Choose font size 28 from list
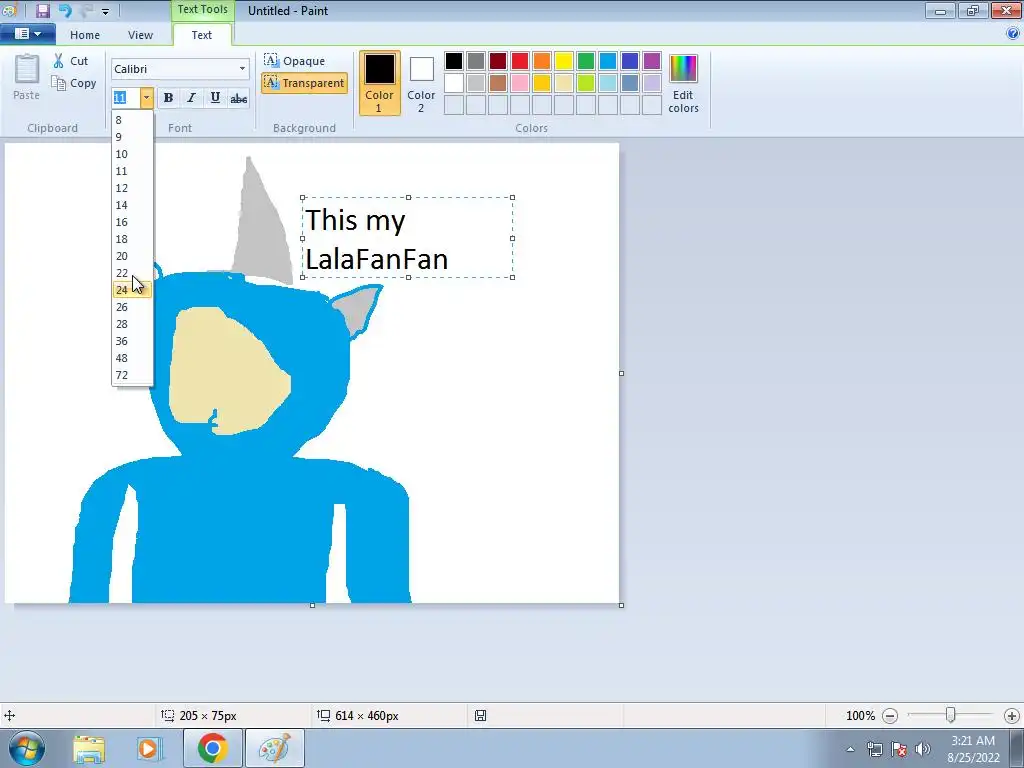1024x768 pixels. pyautogui.click(x=133, y=324)
